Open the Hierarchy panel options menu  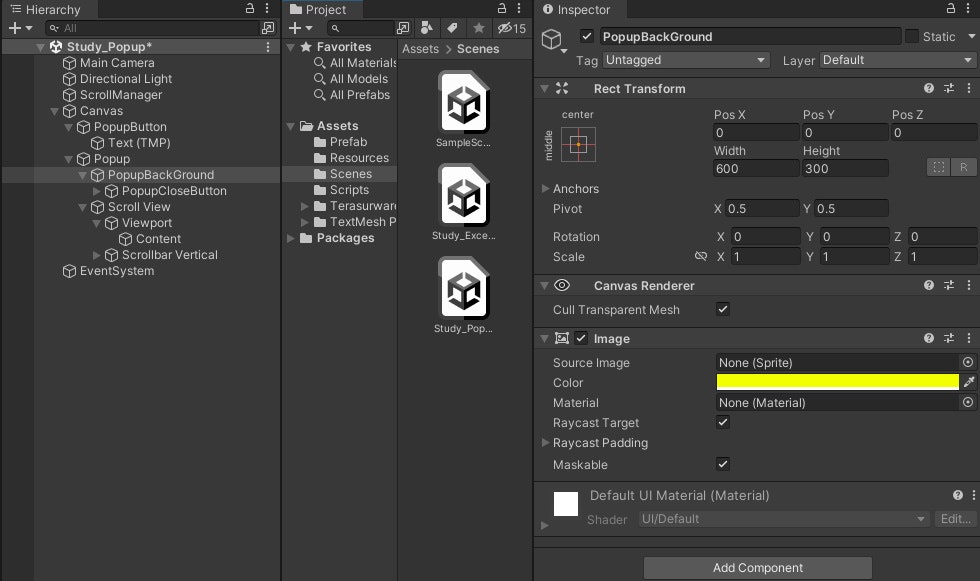[267, 9]
